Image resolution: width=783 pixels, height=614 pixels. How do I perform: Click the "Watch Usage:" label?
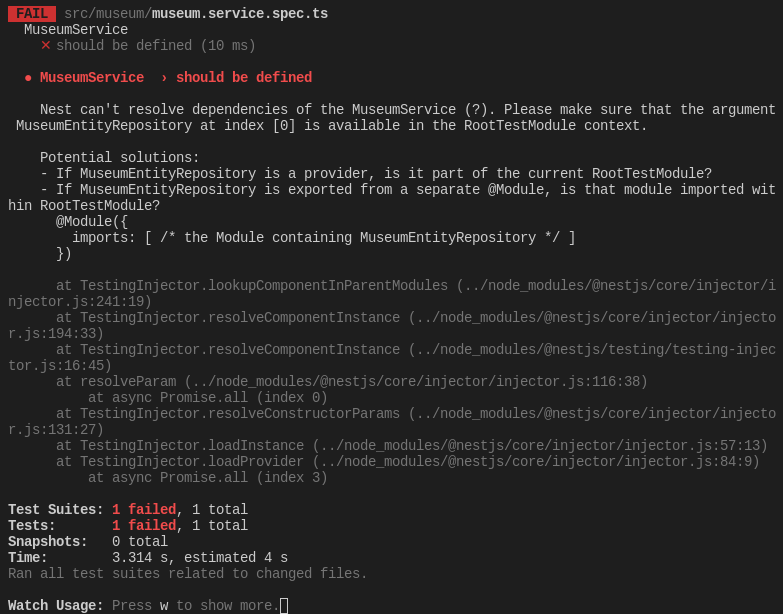pos(55,605)
